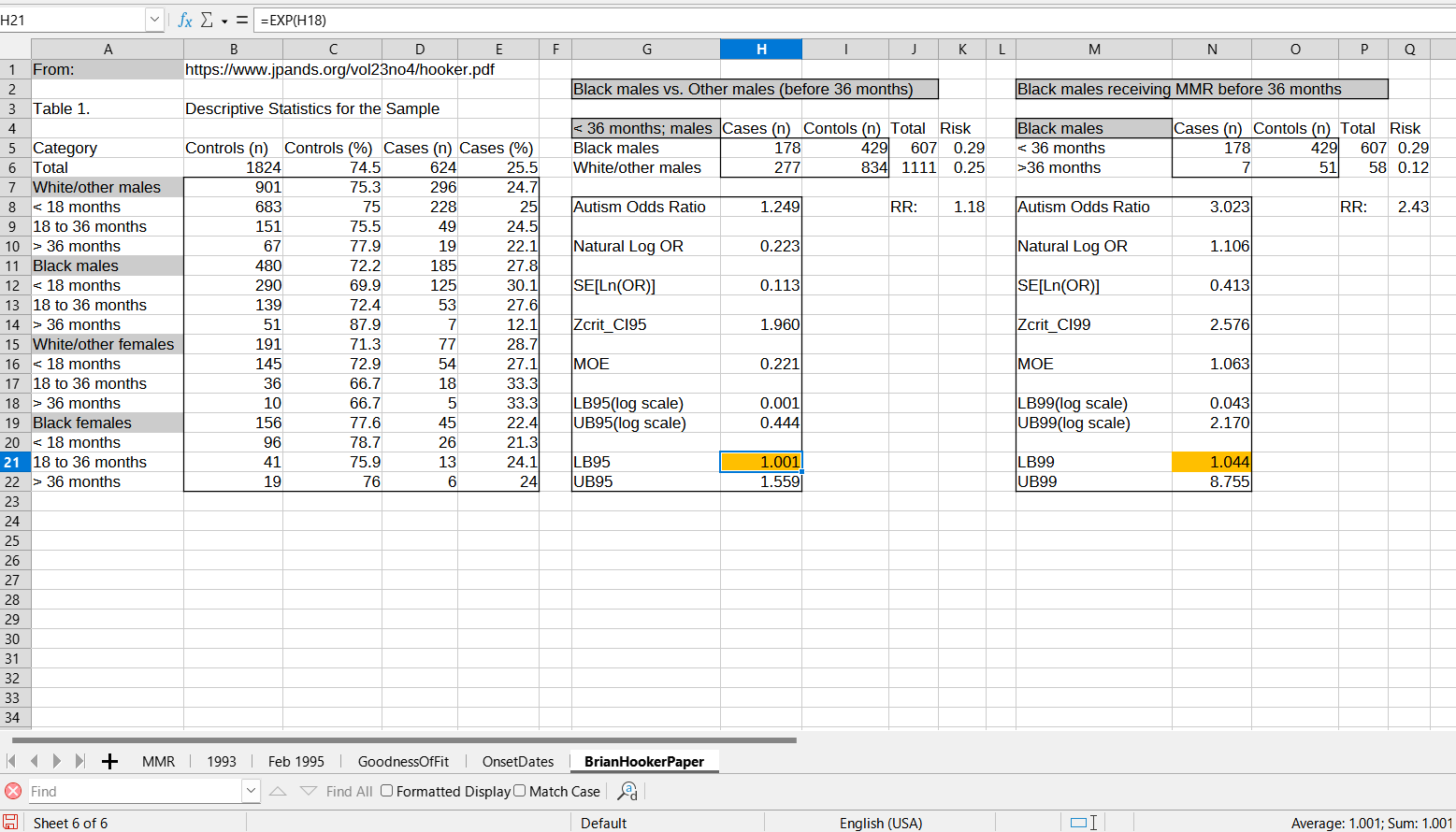The width and height of the screenshot is (1456, 832).
Task: Add a new sheet with the plus icon
Action: [x=109, y=761]
